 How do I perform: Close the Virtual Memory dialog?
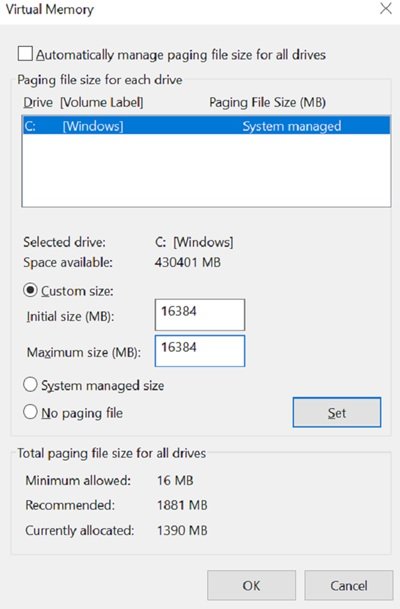[x=386, y=9]
